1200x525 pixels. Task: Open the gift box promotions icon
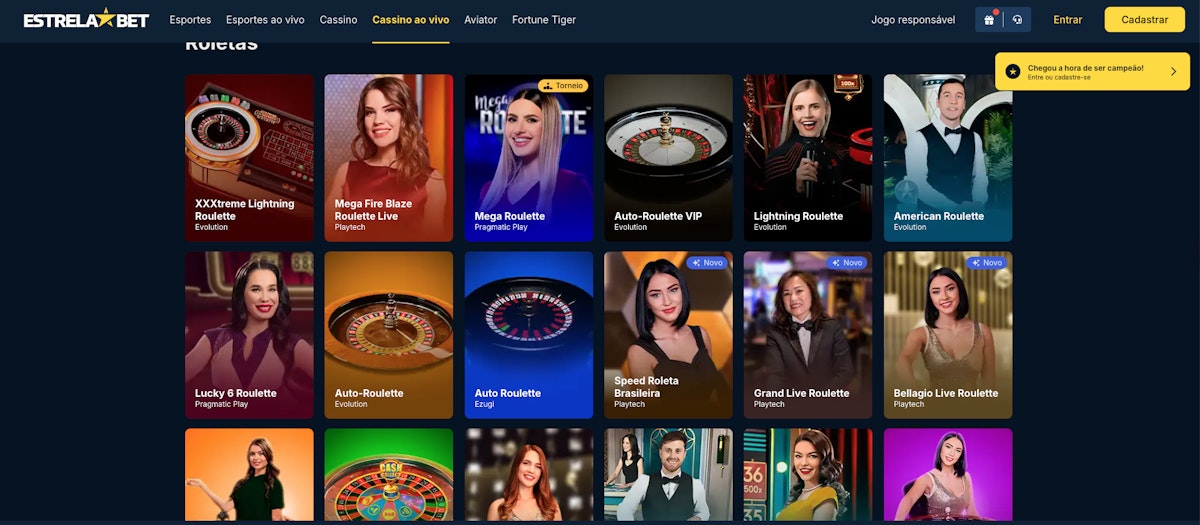point(989,19)
